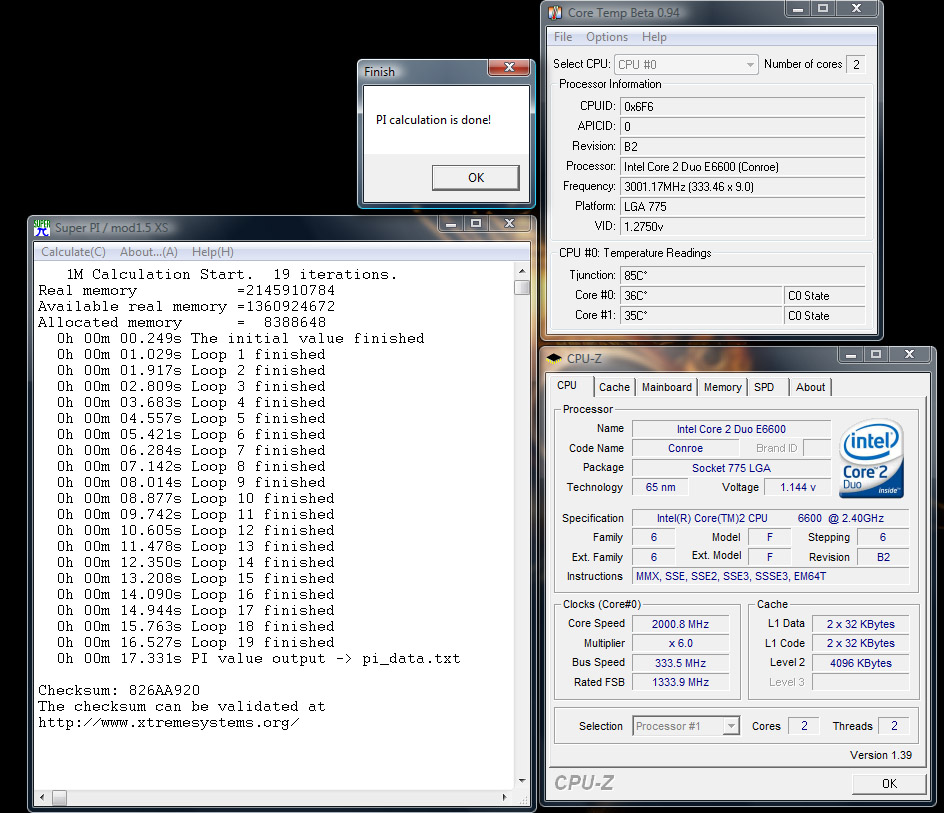Open the Help menu in Core Temp
Screen dimensions: 944x813
[x=654, y=37]
